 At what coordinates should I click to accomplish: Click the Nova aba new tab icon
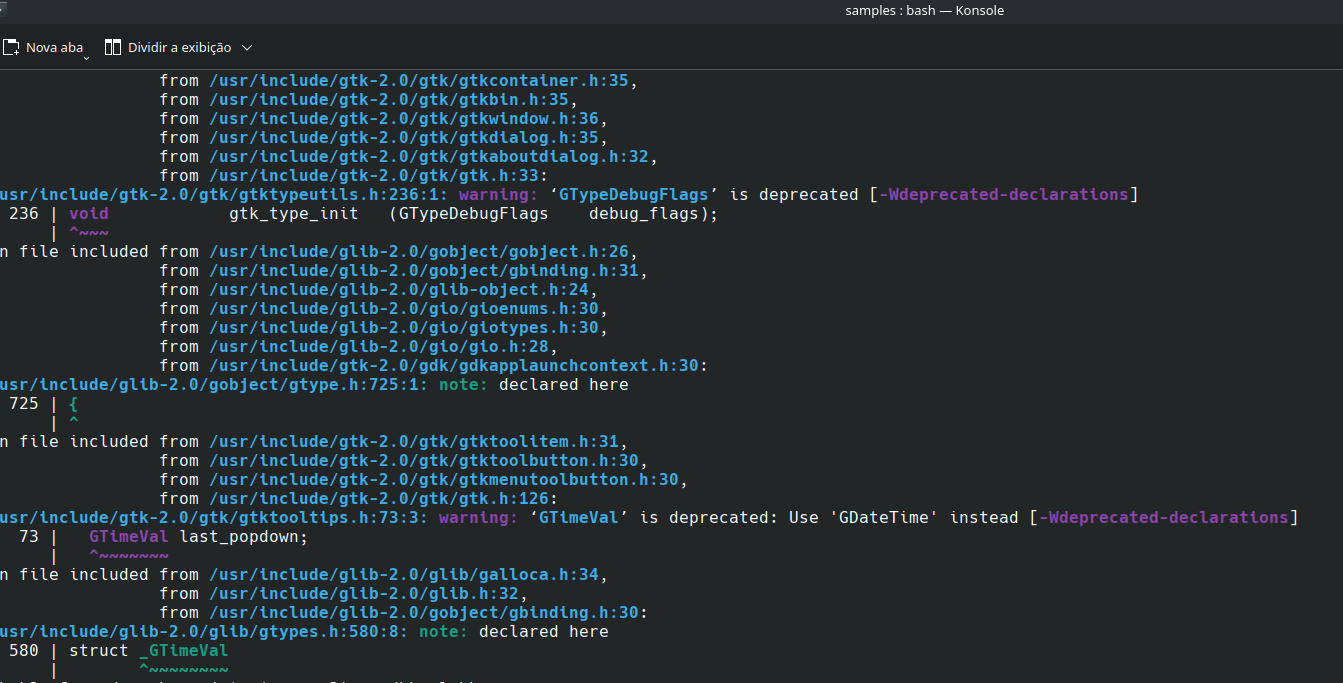tap(12, 47)
